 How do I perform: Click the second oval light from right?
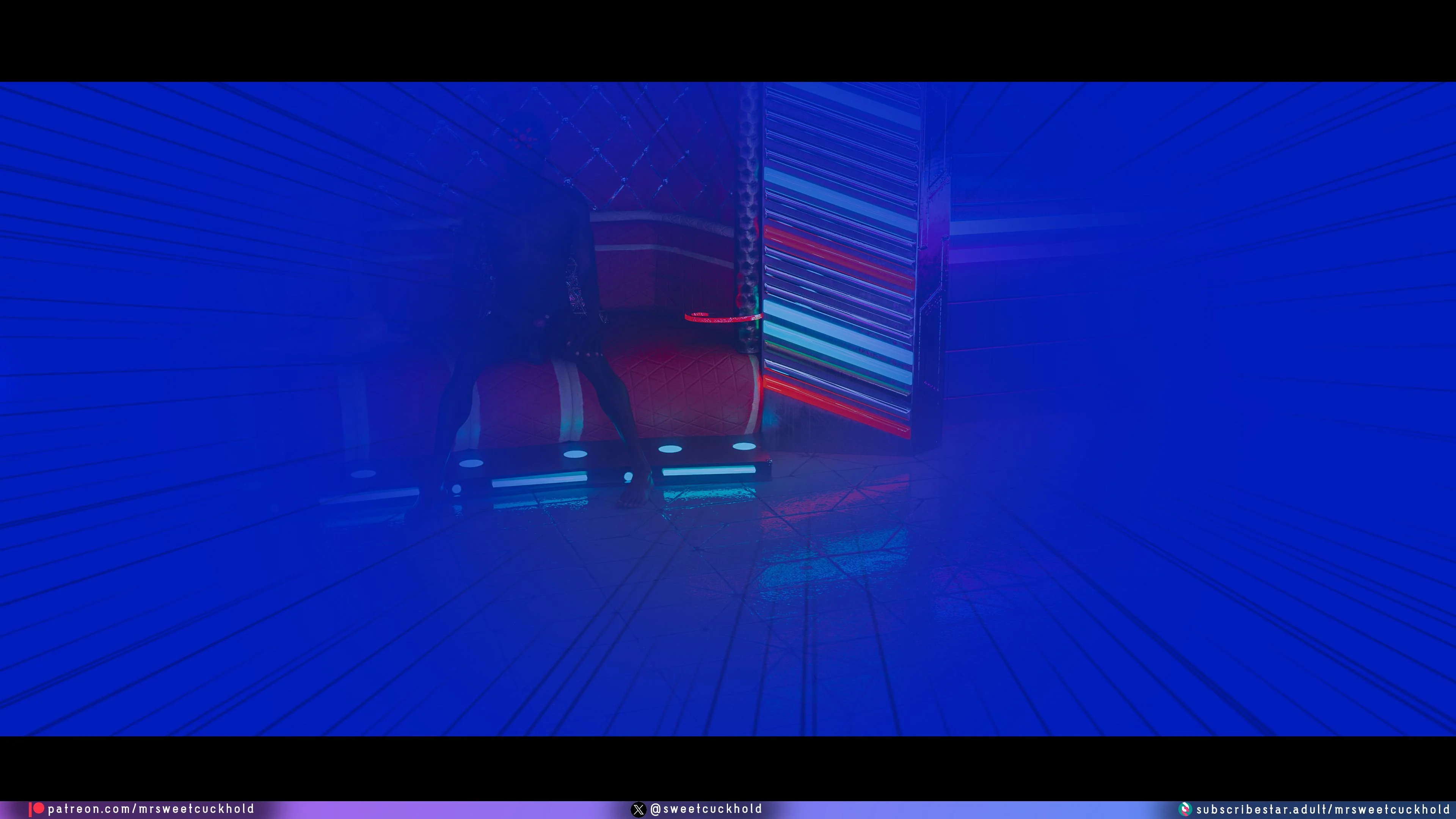(x=670, y=449)
